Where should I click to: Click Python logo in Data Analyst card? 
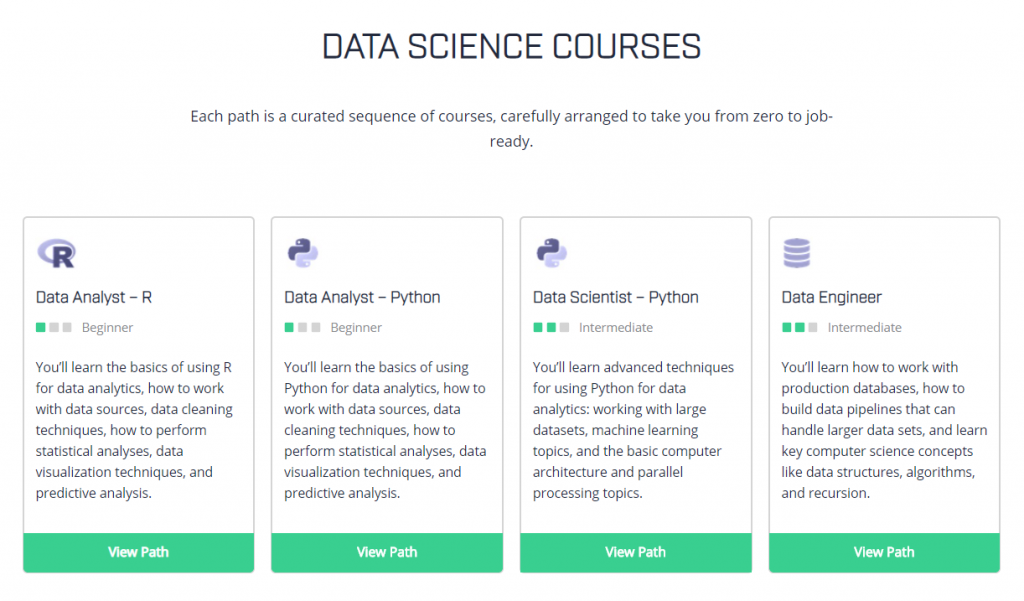click(x=303, y=255)
